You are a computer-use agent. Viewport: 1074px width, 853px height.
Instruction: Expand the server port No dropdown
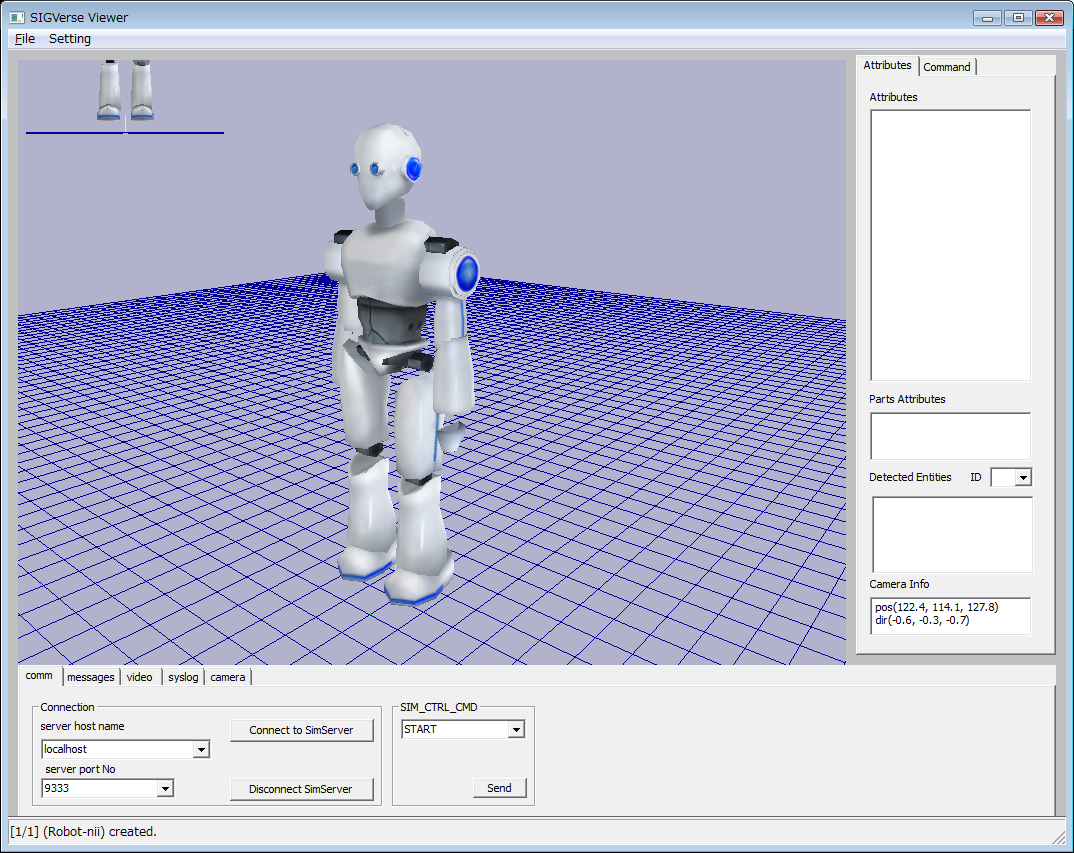[165, 789]
